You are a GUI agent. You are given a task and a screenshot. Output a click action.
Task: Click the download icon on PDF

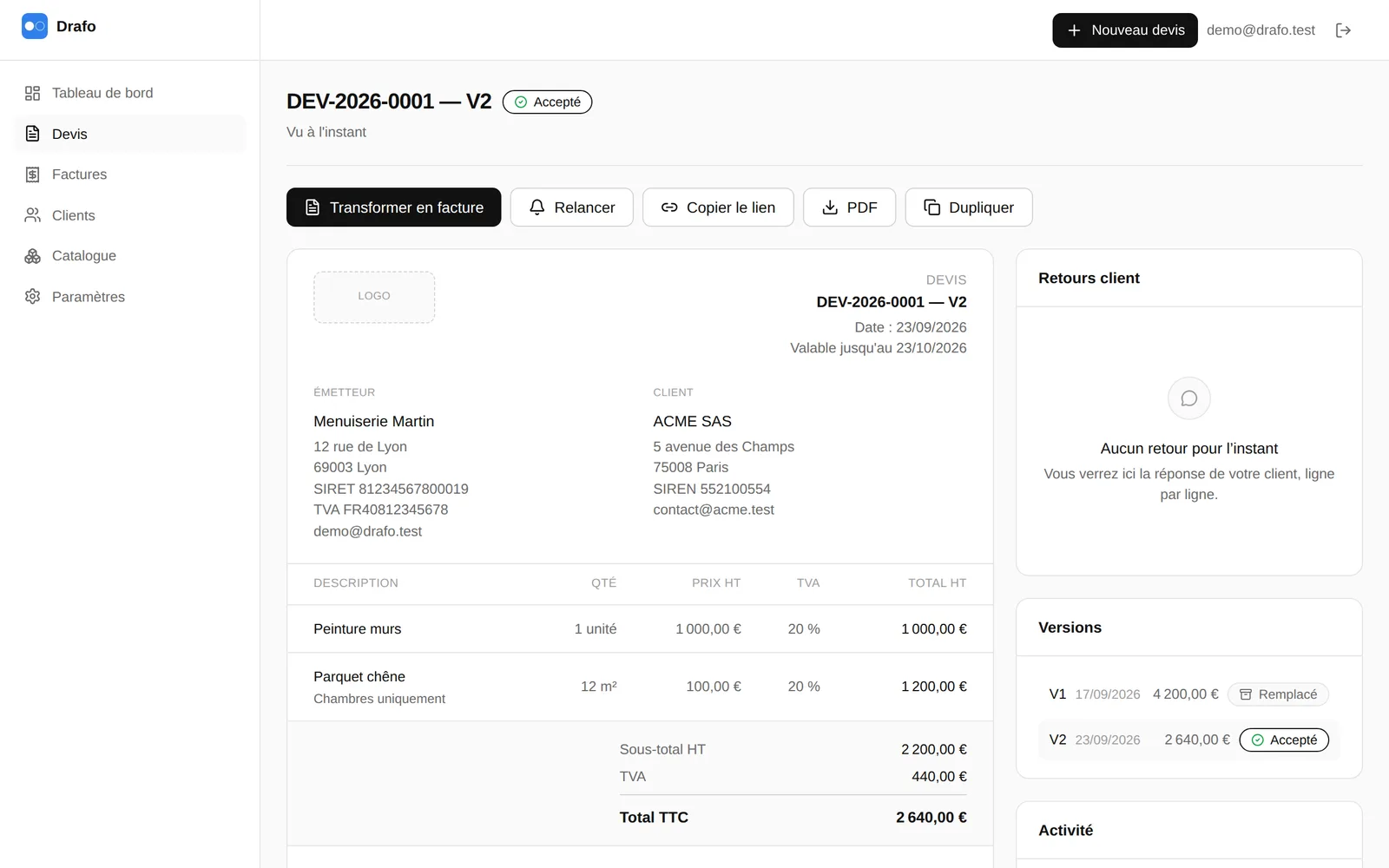tap(830, 207)
